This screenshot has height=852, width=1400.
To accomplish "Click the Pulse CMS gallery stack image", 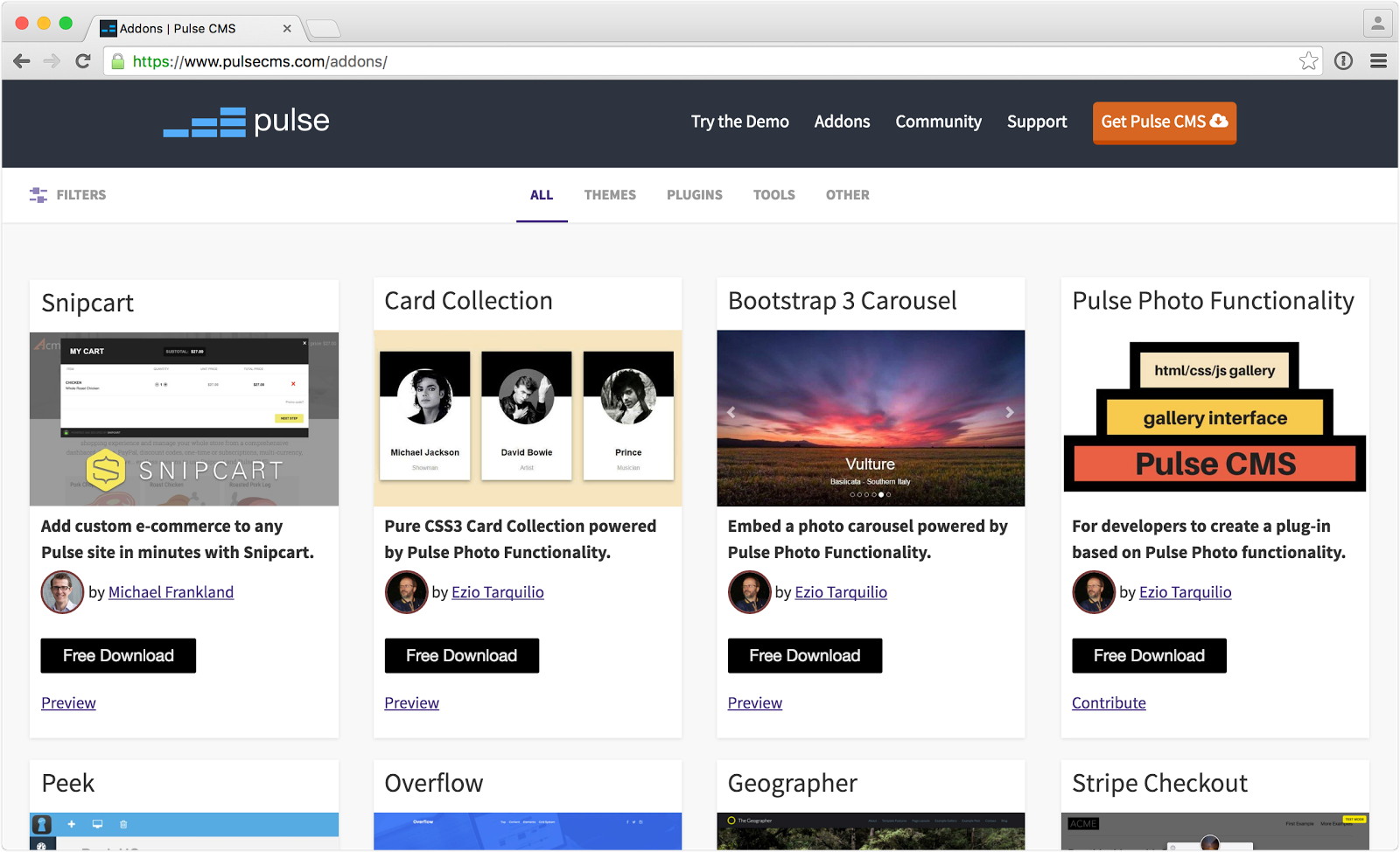I will (1214, 417).
